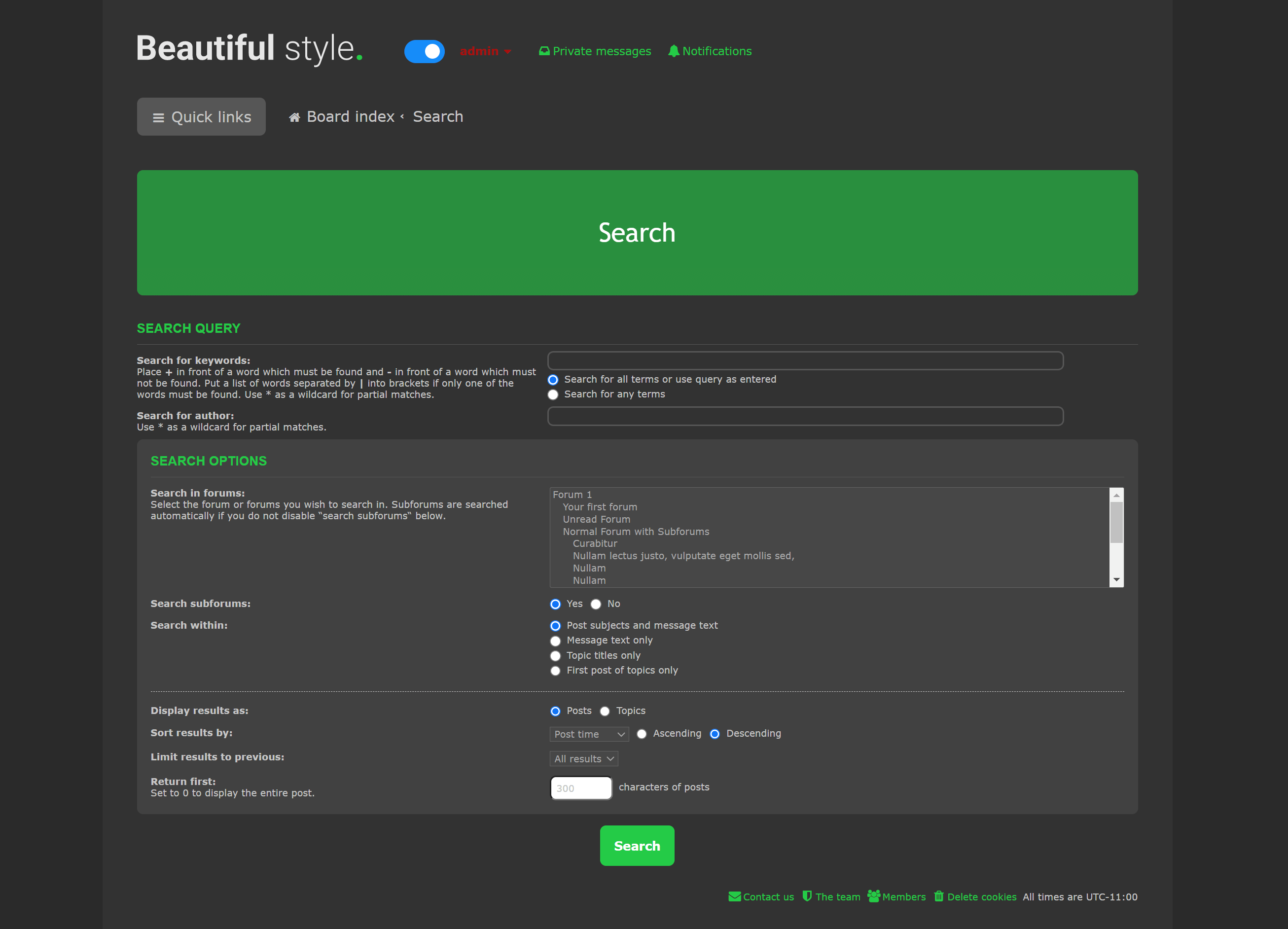The image size is (1288, 929).
Task: Click forum list scrollbar up arrow
Action: 1116,495
